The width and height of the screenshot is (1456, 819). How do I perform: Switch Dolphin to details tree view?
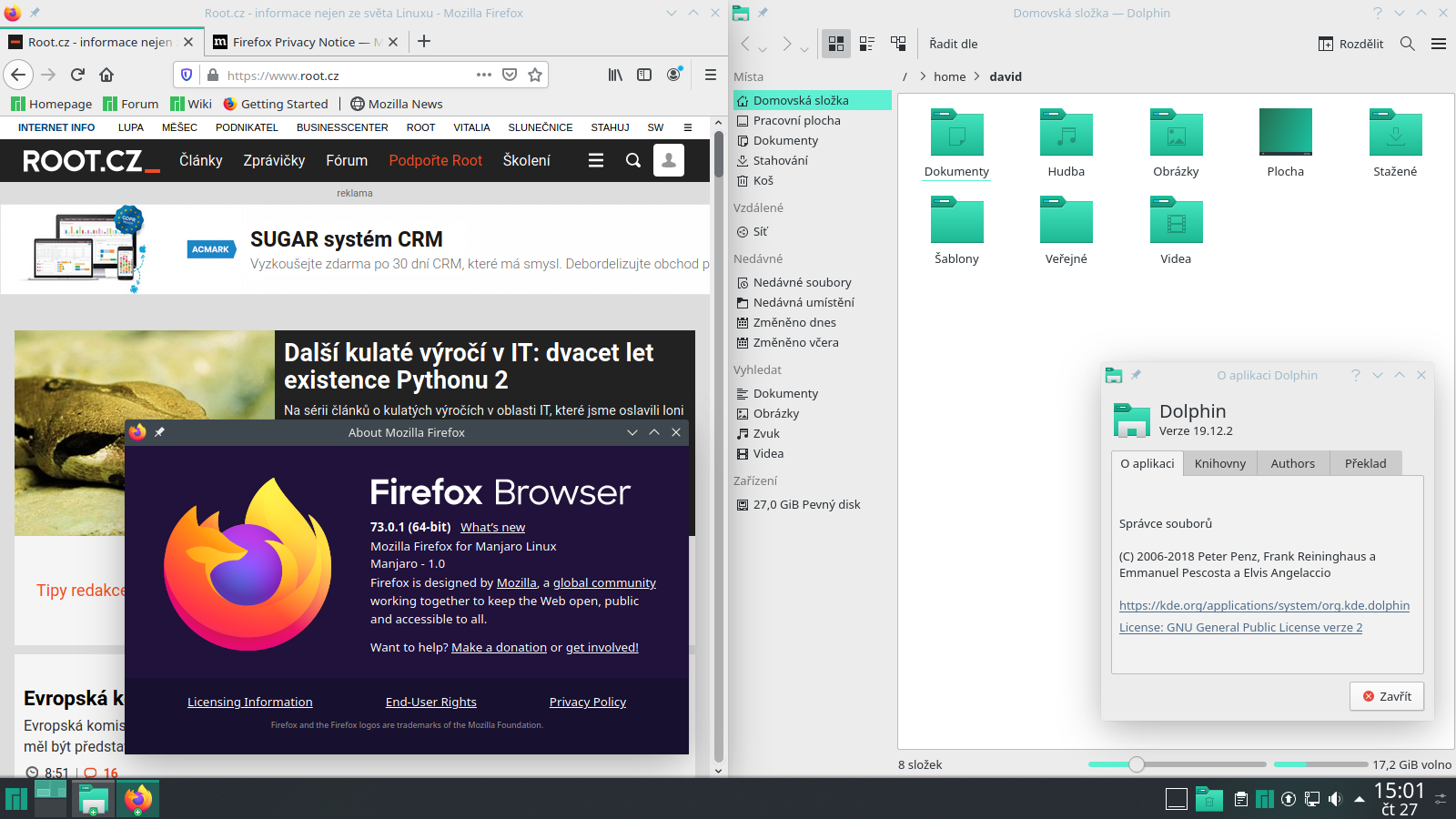(x=898, y=44)
